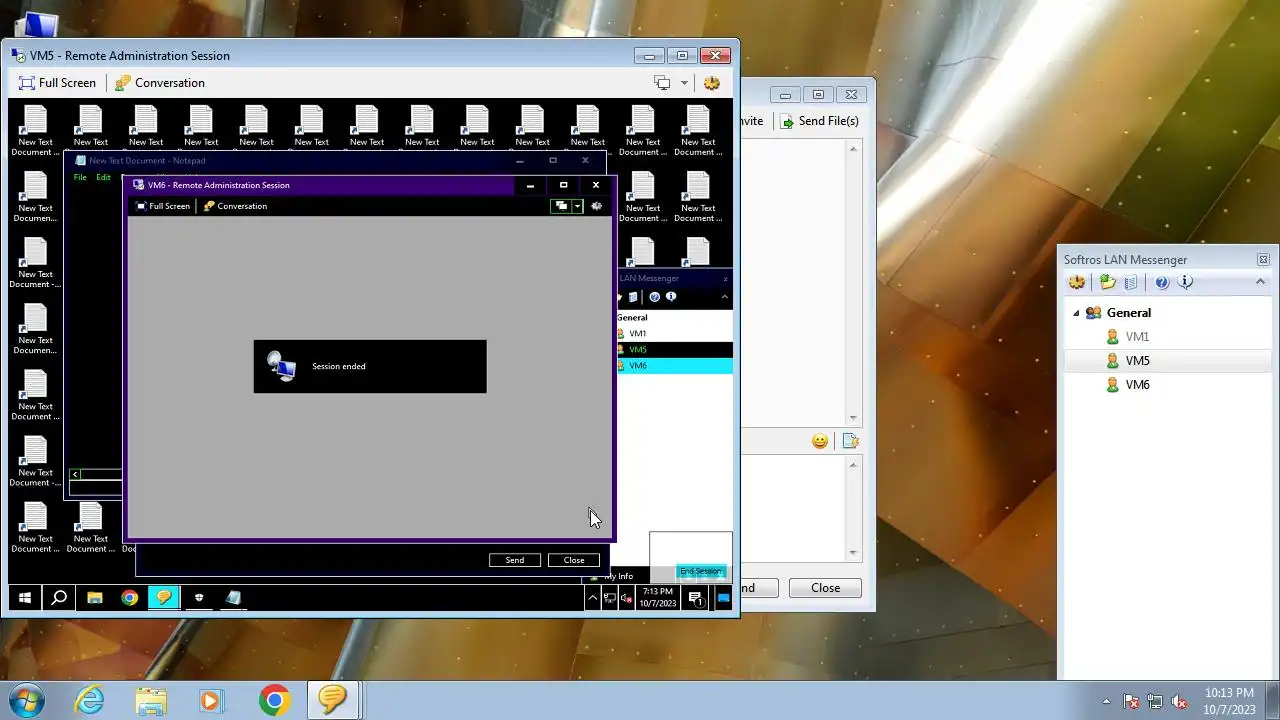Collapse remote LAN Messenger toolbar chevron
This screenshot has height=720, width=1280.
pos(724,297)
